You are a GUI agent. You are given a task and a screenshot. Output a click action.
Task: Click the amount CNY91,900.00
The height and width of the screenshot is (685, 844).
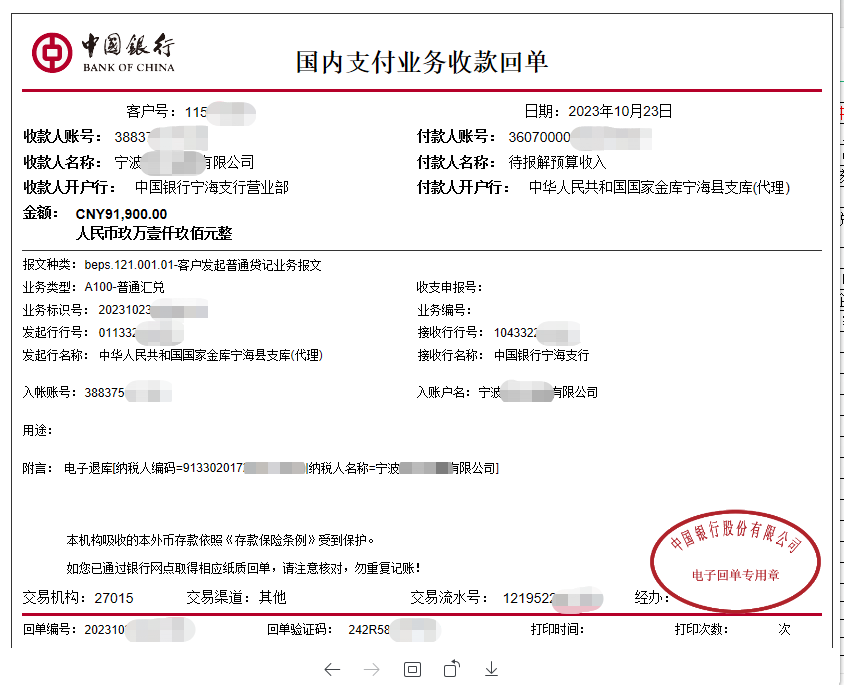[x=121, y=214]
